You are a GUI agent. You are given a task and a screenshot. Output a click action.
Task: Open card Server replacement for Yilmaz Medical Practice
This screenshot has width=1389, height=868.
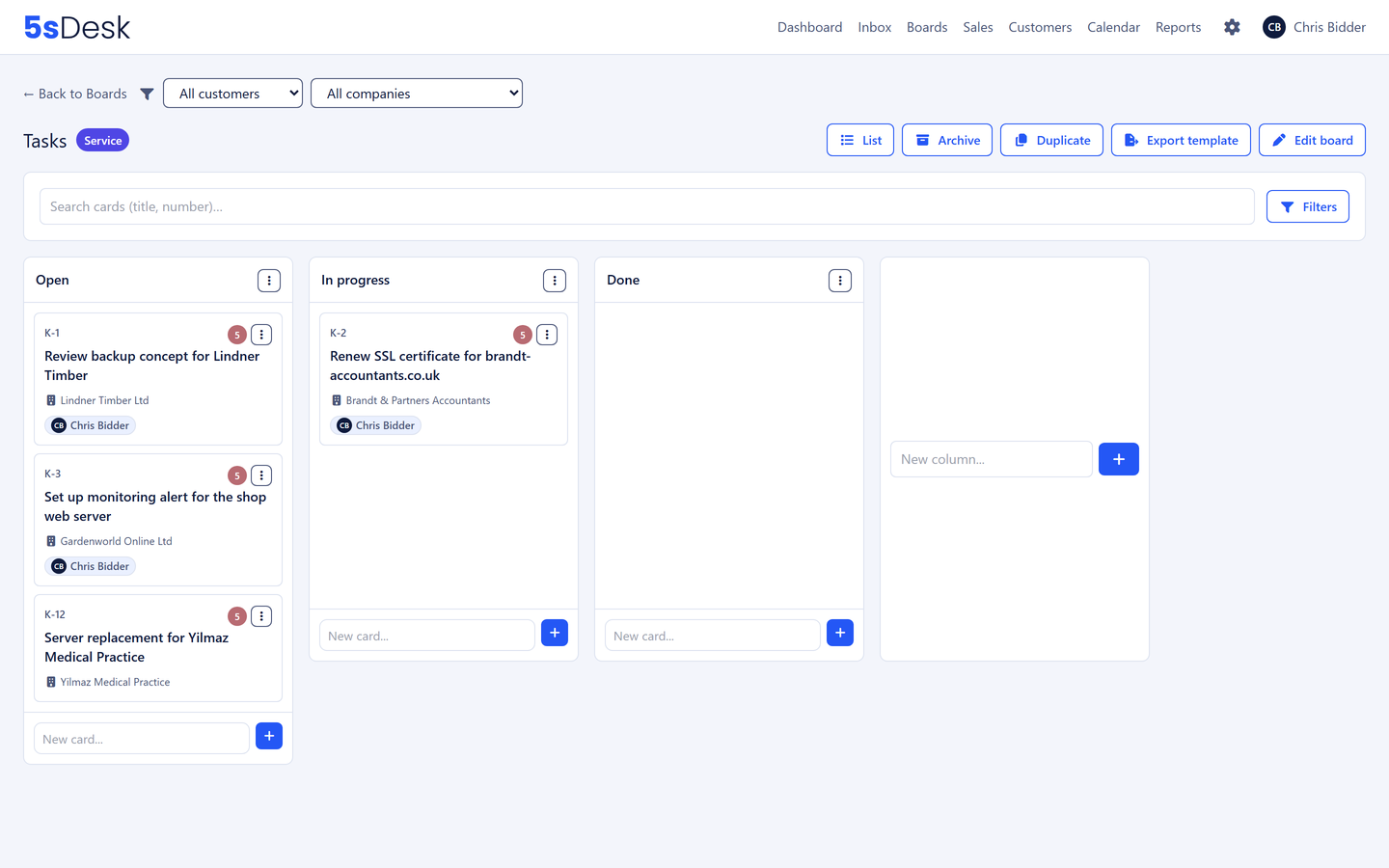coord(136,647)
